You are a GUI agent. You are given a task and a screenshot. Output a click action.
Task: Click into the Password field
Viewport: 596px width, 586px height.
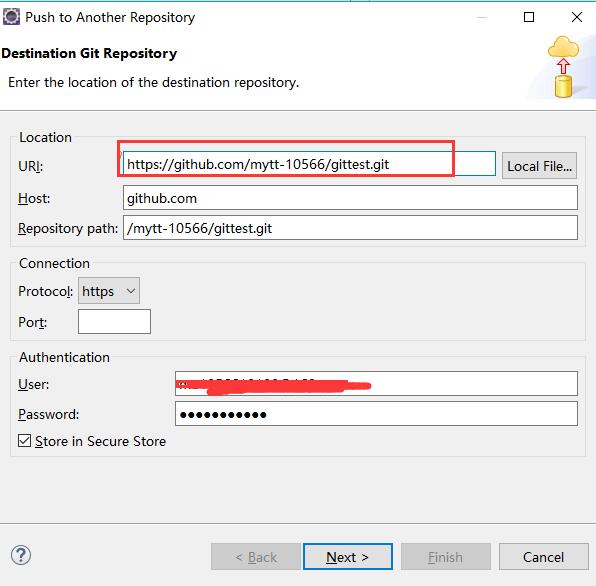click(x=376, y=414)
